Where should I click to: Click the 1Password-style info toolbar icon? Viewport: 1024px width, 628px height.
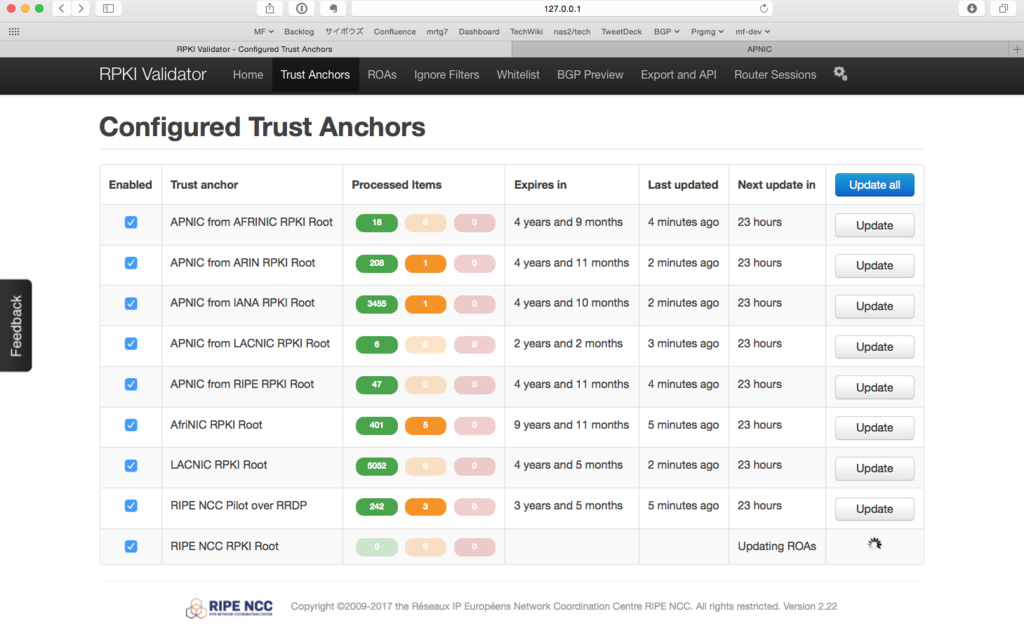(301, 8)
